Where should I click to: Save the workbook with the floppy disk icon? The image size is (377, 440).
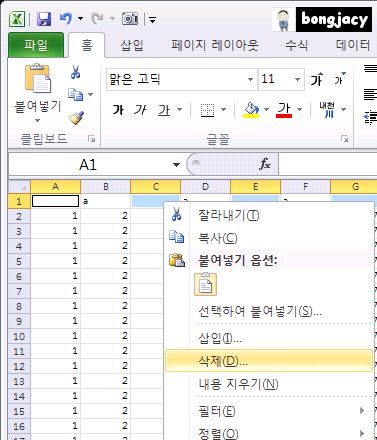pos(44,19)
